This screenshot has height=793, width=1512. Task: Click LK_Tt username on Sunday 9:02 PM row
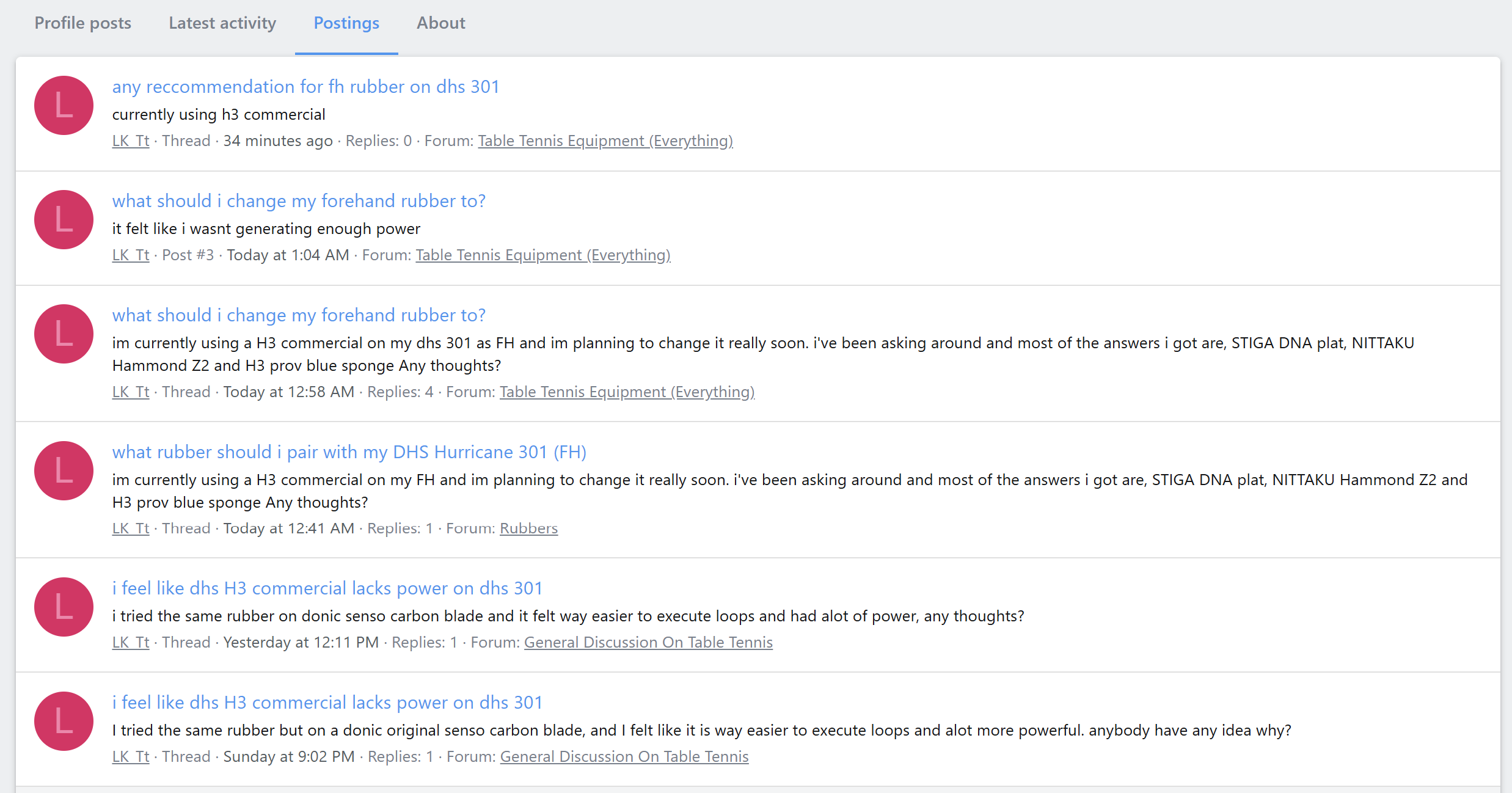pyautogui.click(x=131, y=757)
